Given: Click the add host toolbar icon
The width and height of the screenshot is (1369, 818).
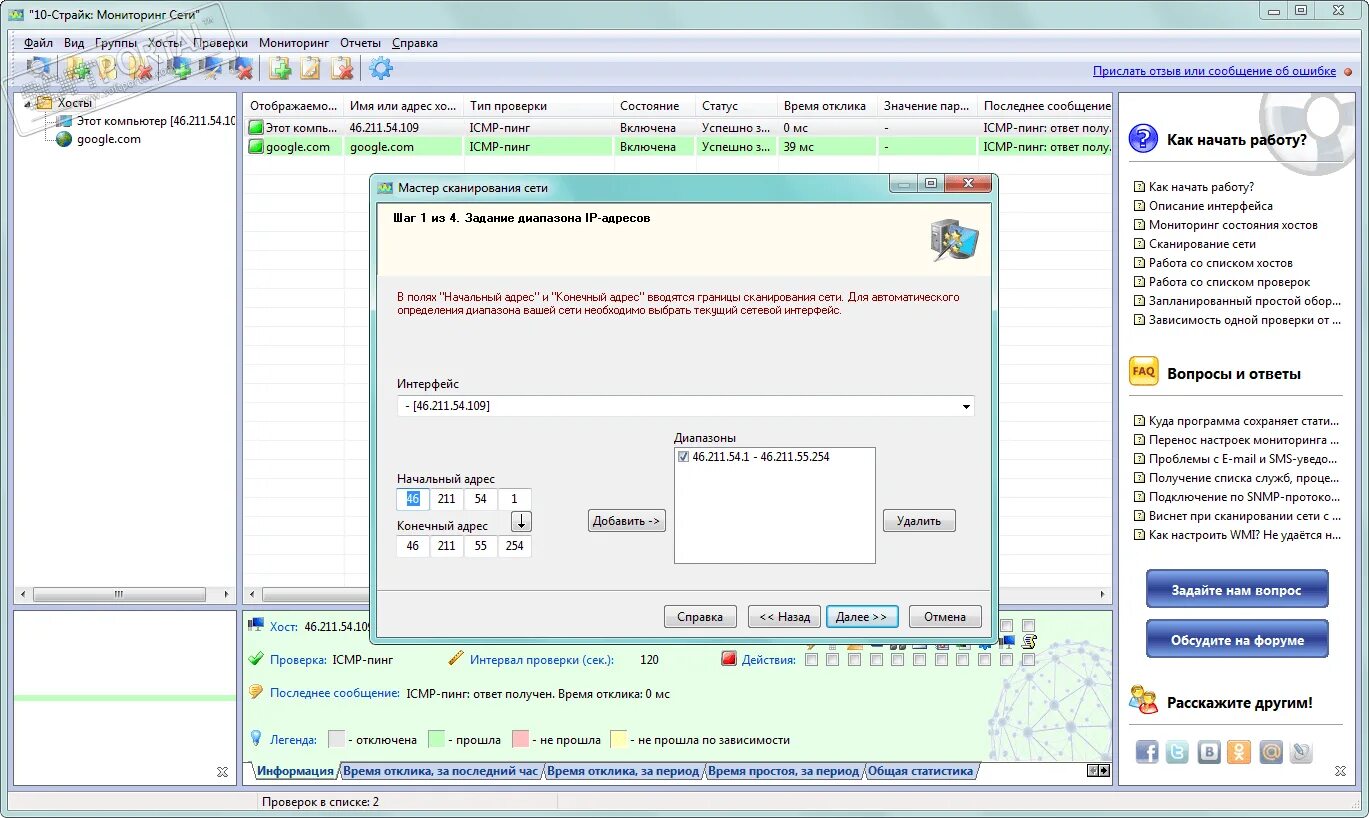Looking at the screenshot, I should (181, 68).
